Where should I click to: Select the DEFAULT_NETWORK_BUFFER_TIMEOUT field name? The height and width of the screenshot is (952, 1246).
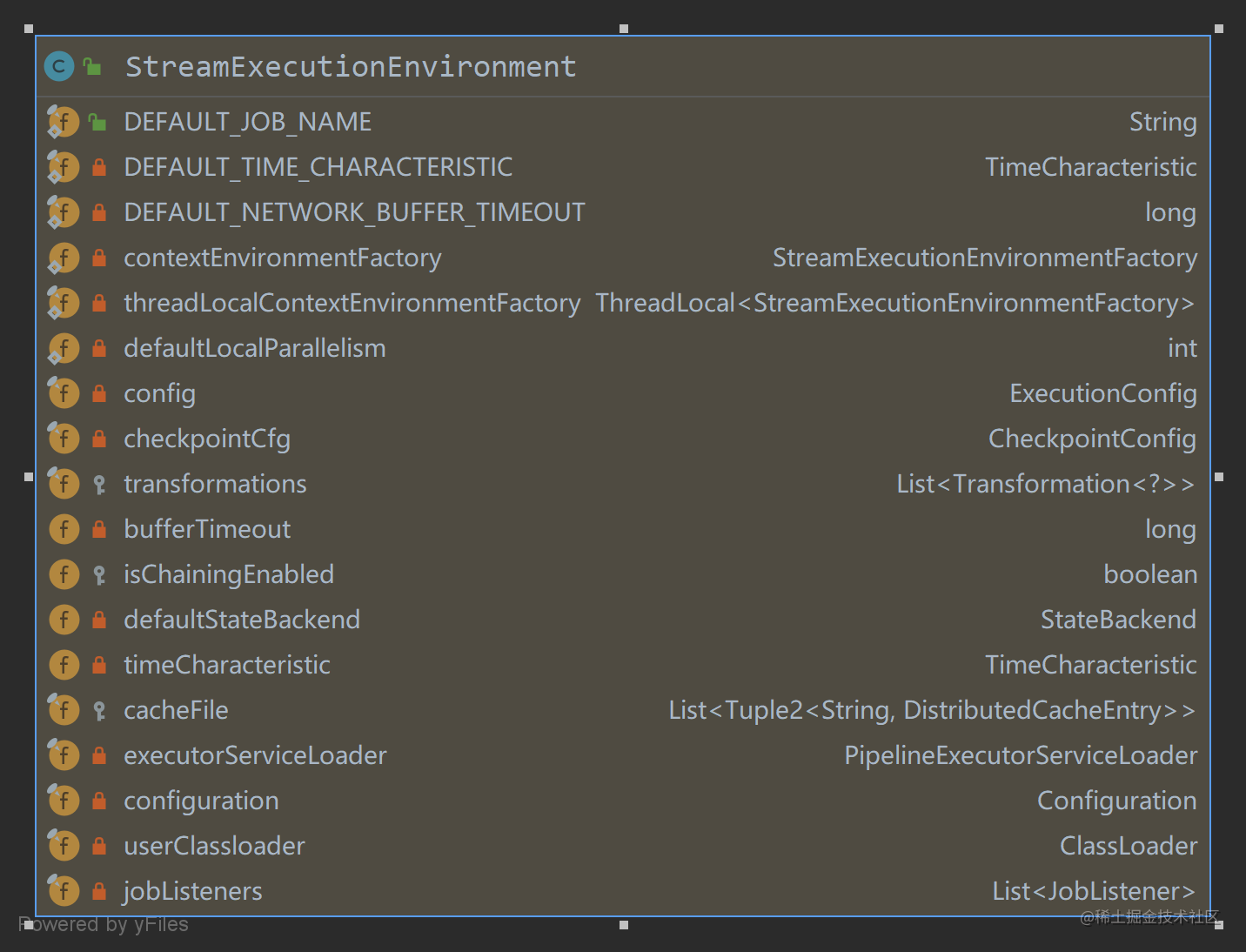(x=354, y=212)
